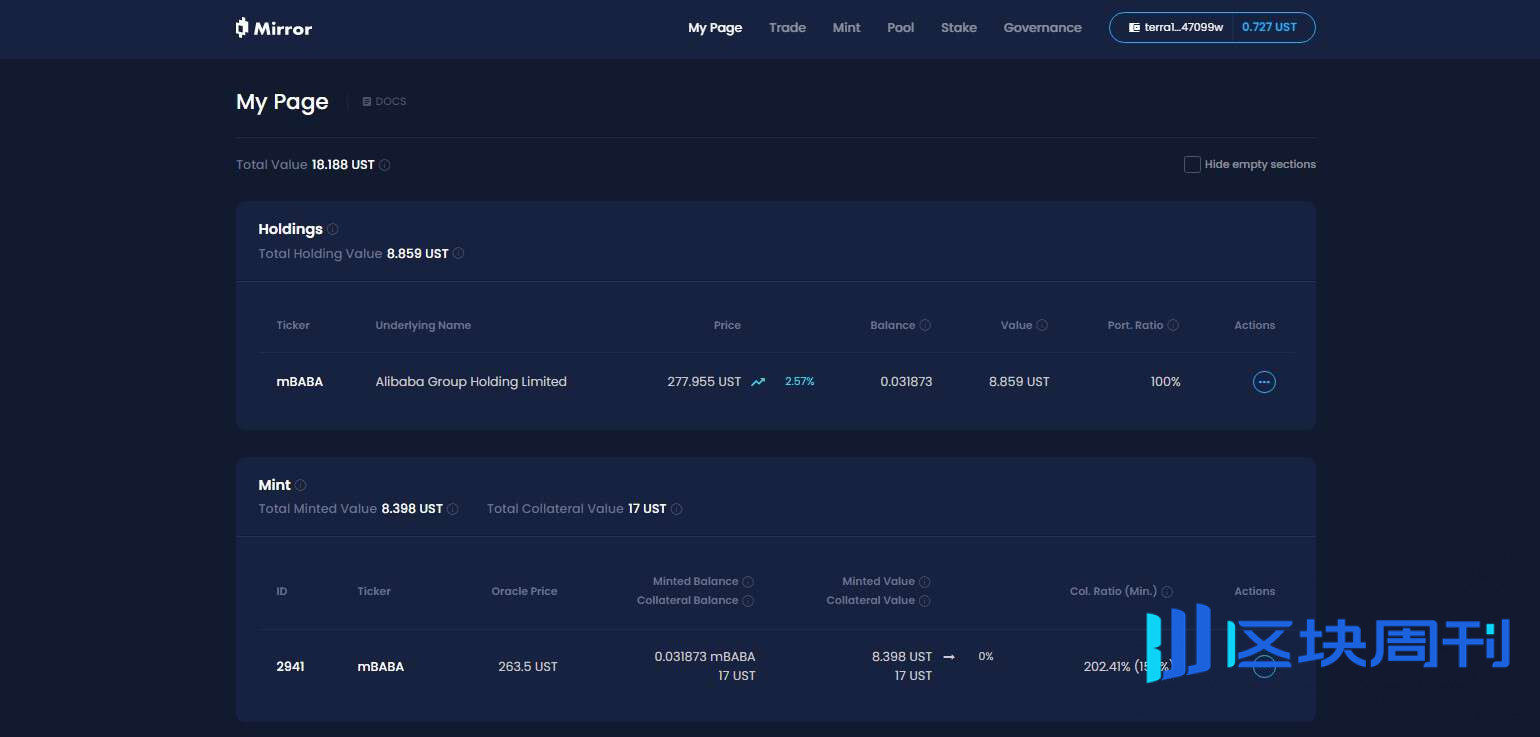Click info icon beside Mint heading
The width and height of the screenshot is (1540, 737).
tap(301, 485)
